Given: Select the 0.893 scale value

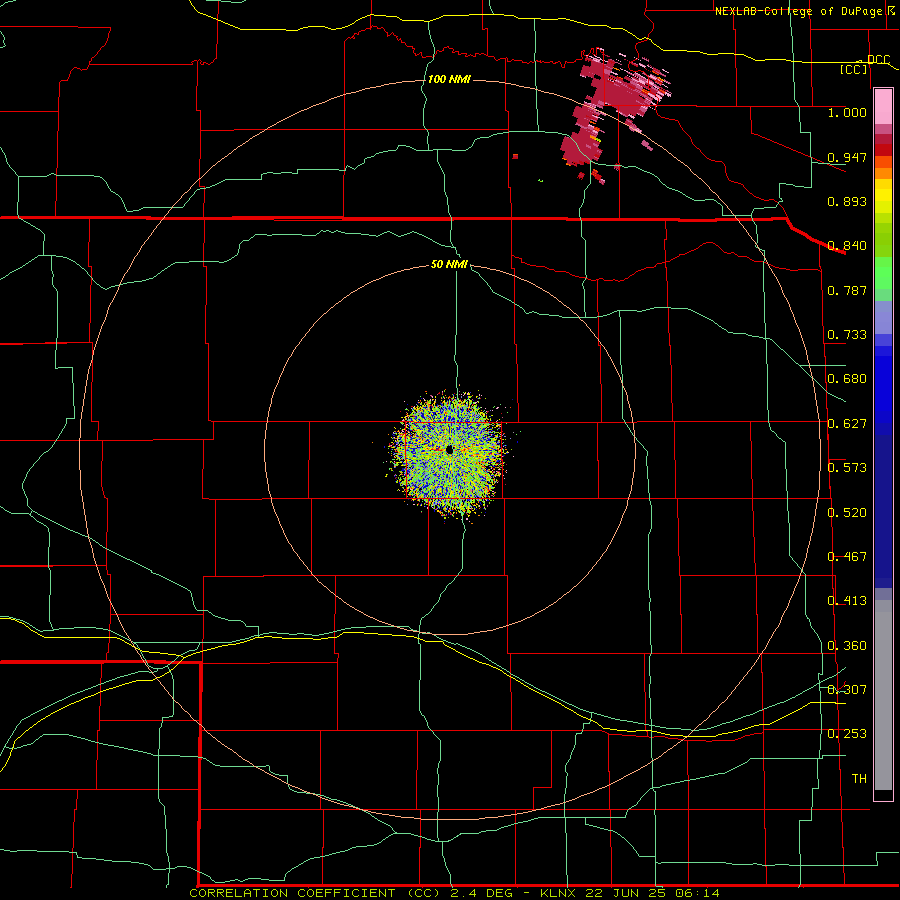Looking at the screenshot, I should (x=847, y=201).
